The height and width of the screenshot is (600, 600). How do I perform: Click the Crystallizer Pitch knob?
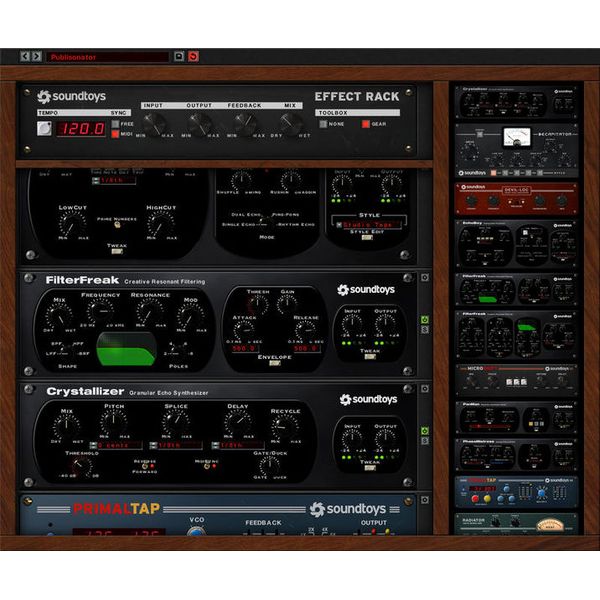click(x=114, y=422)
